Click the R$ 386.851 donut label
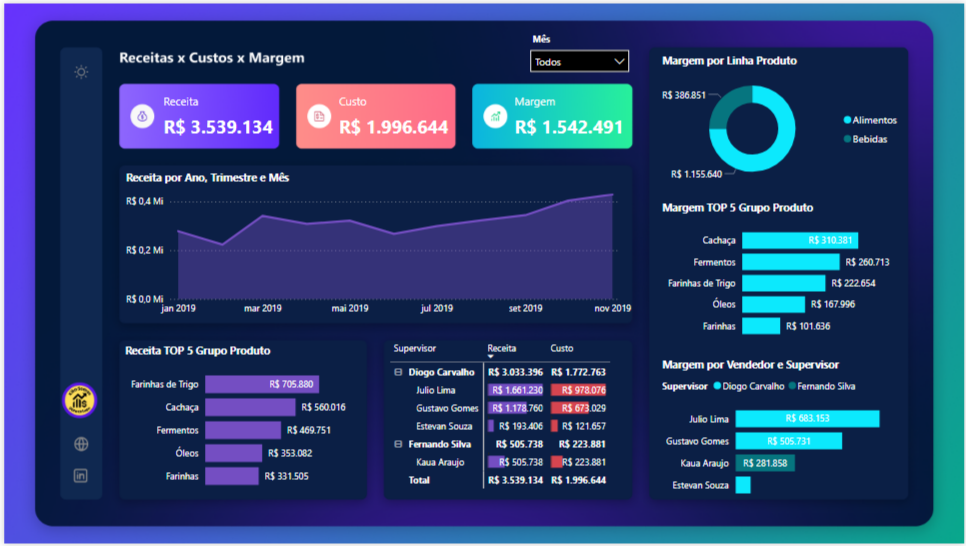The image size is (966, 546). pos(684,95)
